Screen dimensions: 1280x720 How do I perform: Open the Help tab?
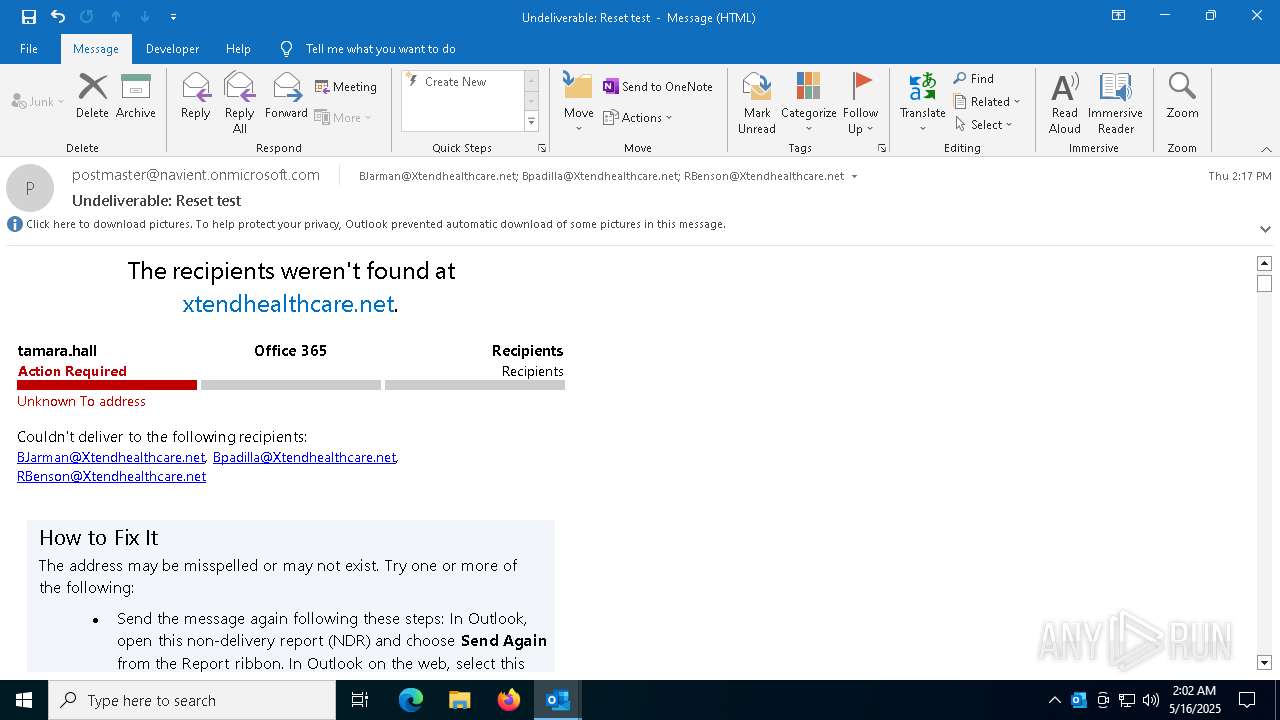point(238,49)
